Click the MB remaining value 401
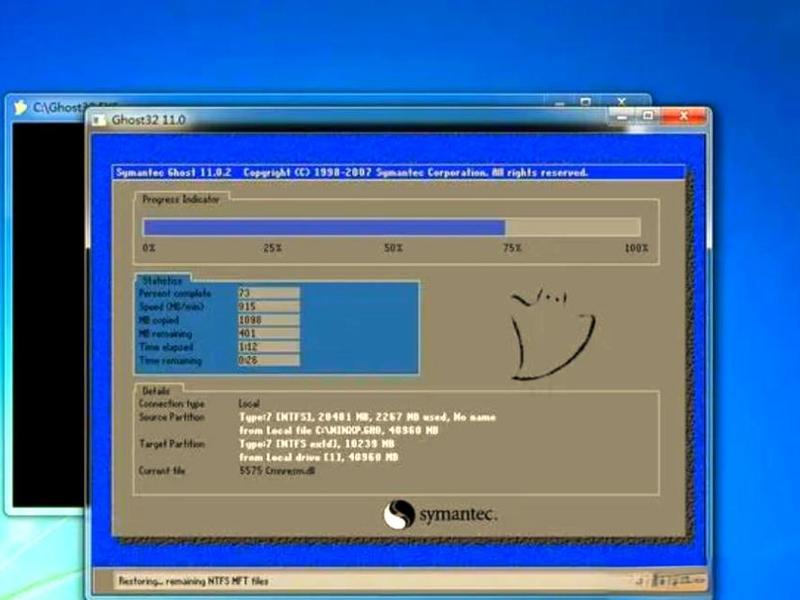This screenshot has width=800, height=600. click(268, 333)
